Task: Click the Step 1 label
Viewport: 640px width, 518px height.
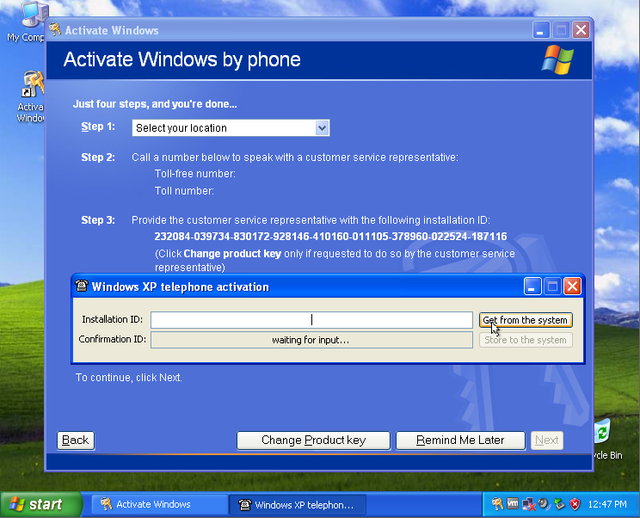Action: [x=98, y=127]
